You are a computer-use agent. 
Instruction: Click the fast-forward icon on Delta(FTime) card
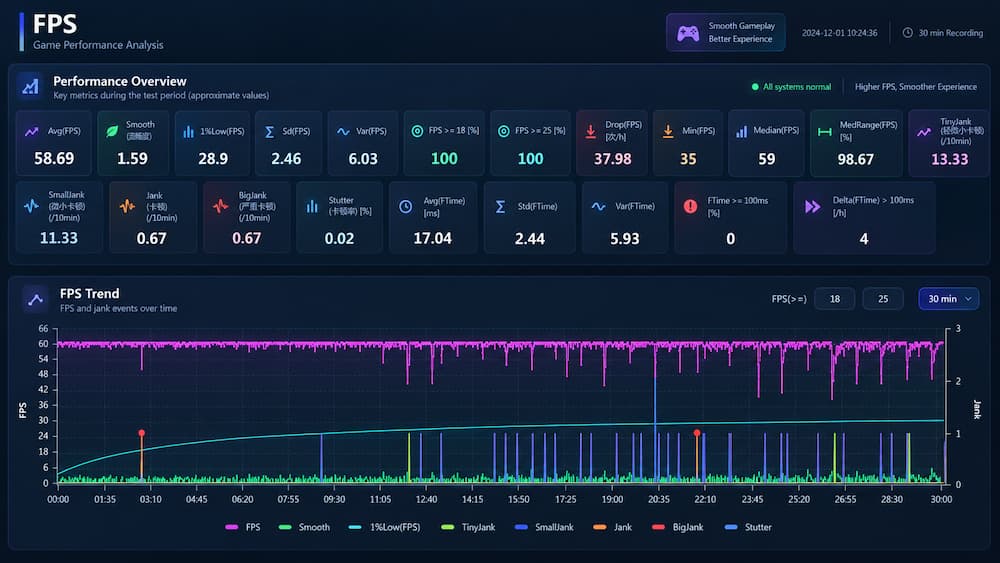pyautogui.click(x=812, y=206)
